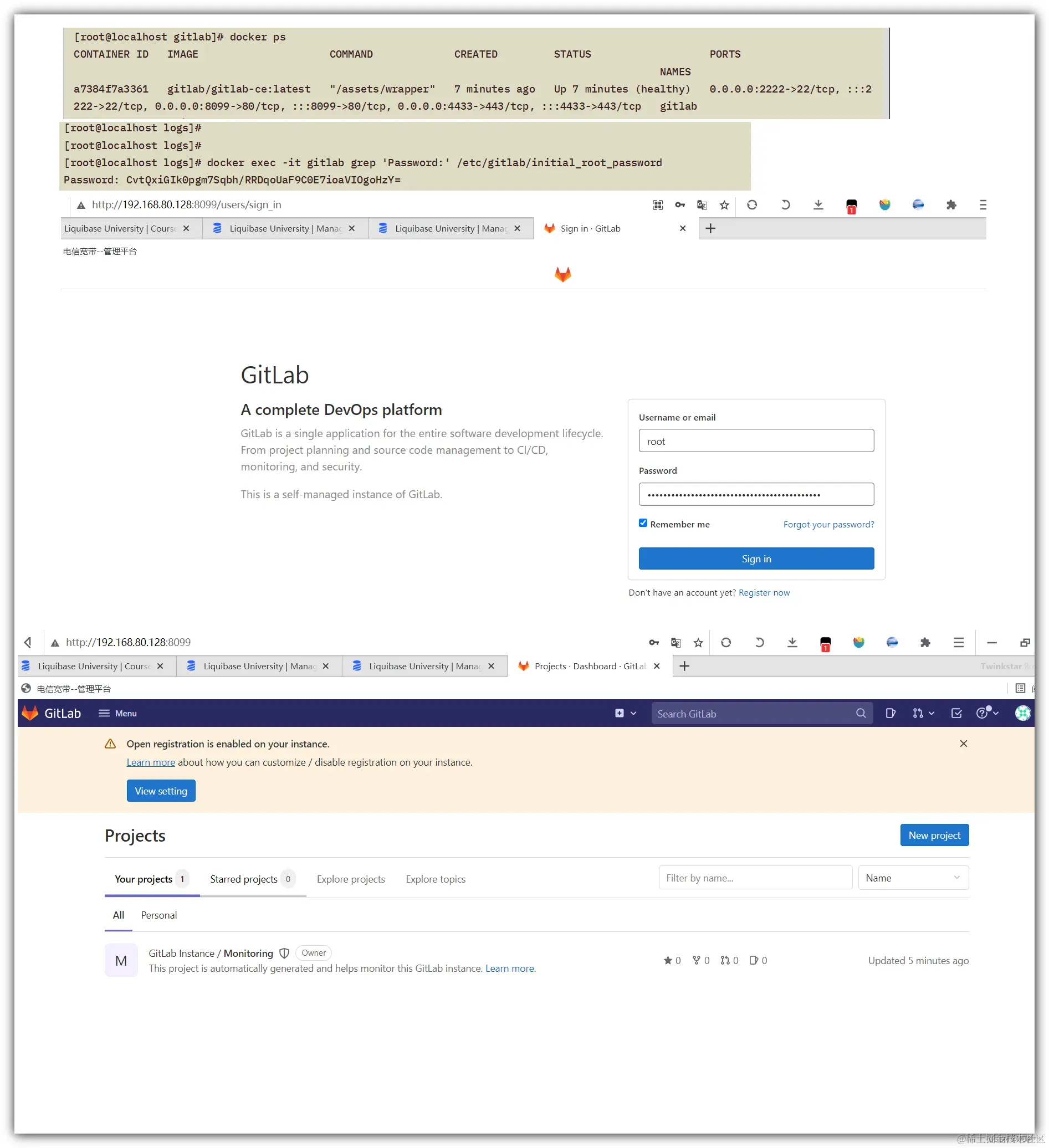1049x1148 pixels.
Task: Close the Projects · Dashboard browser tab
Action: 657,666
